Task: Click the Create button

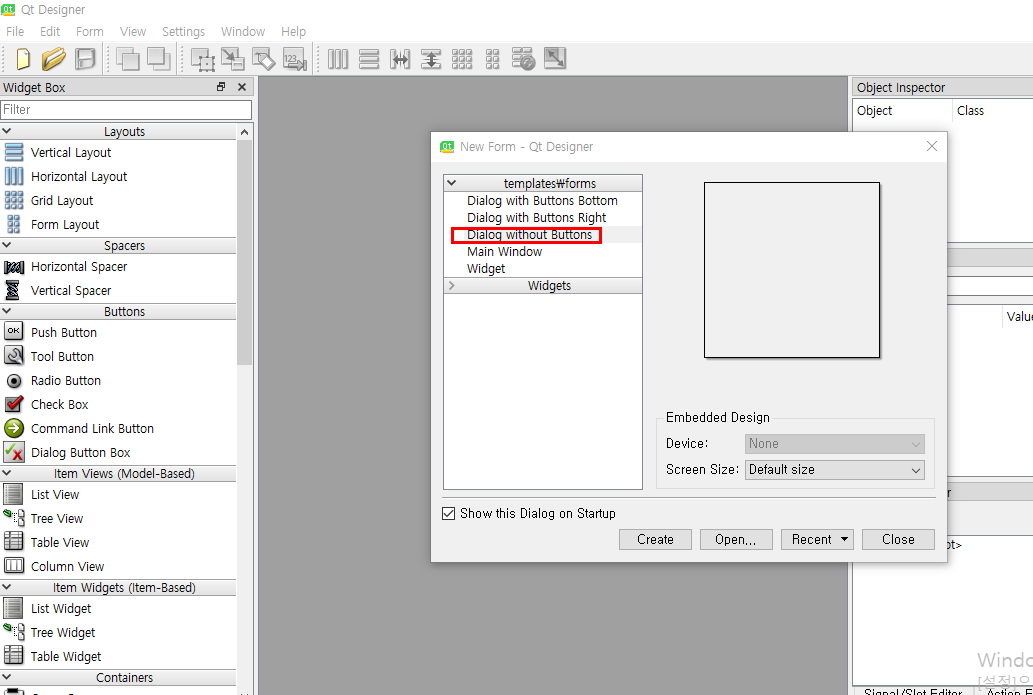Action: tap(656, 540)
